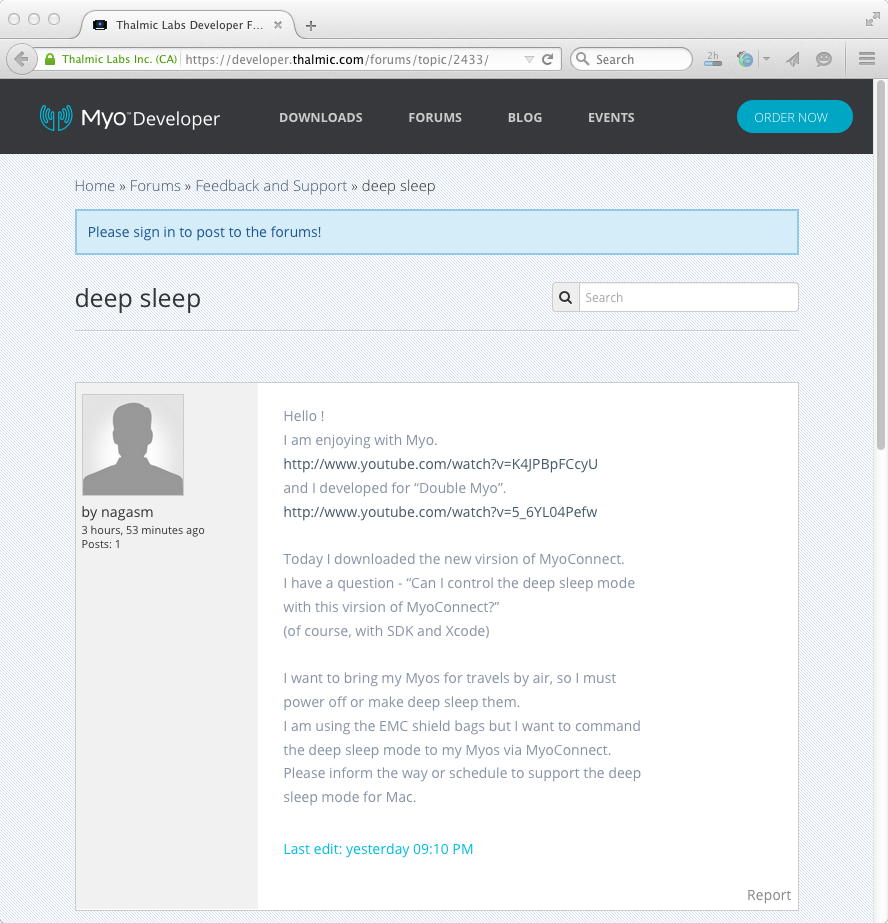Click the green padlock security icon
888x923 pixels.
coord(50,59)
